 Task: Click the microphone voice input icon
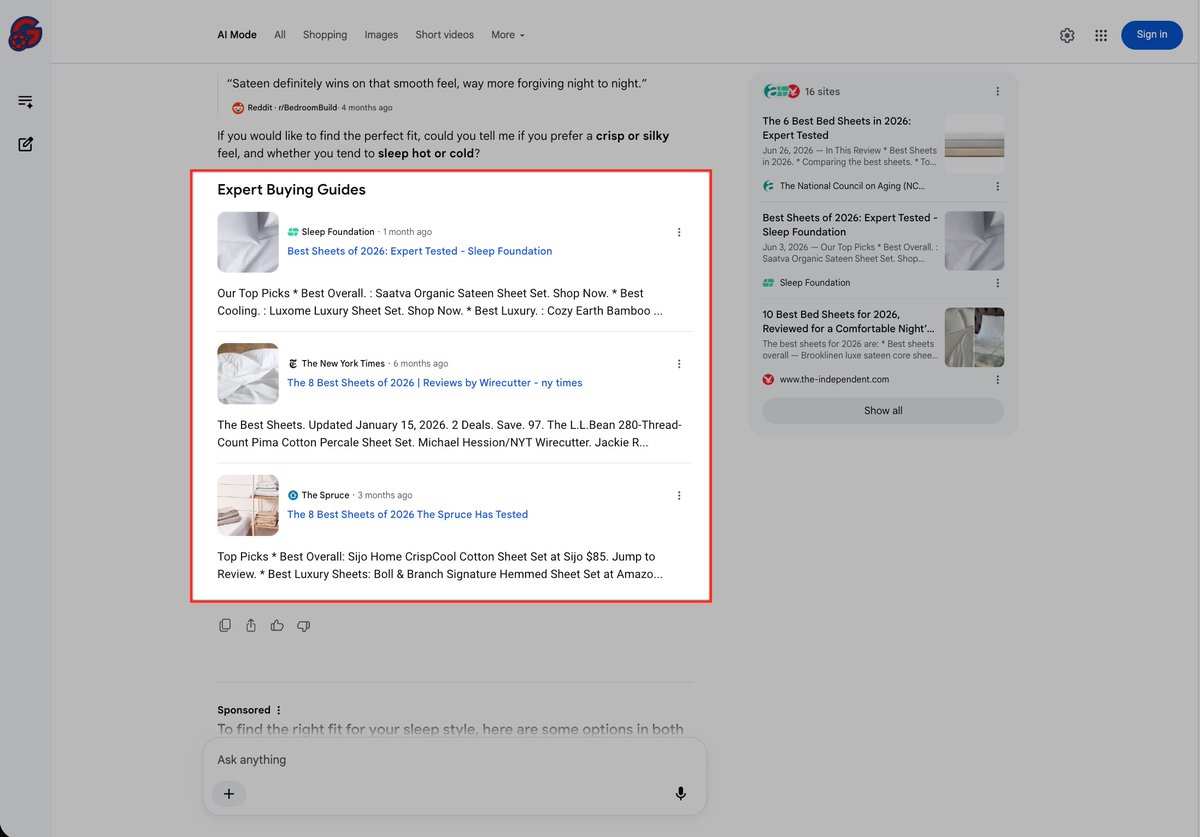point(681,794)
